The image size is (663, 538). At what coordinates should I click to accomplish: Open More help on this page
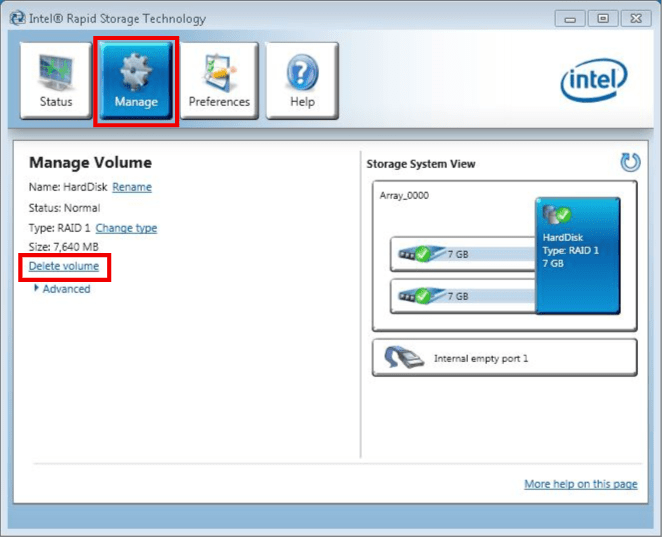(581, 484)
